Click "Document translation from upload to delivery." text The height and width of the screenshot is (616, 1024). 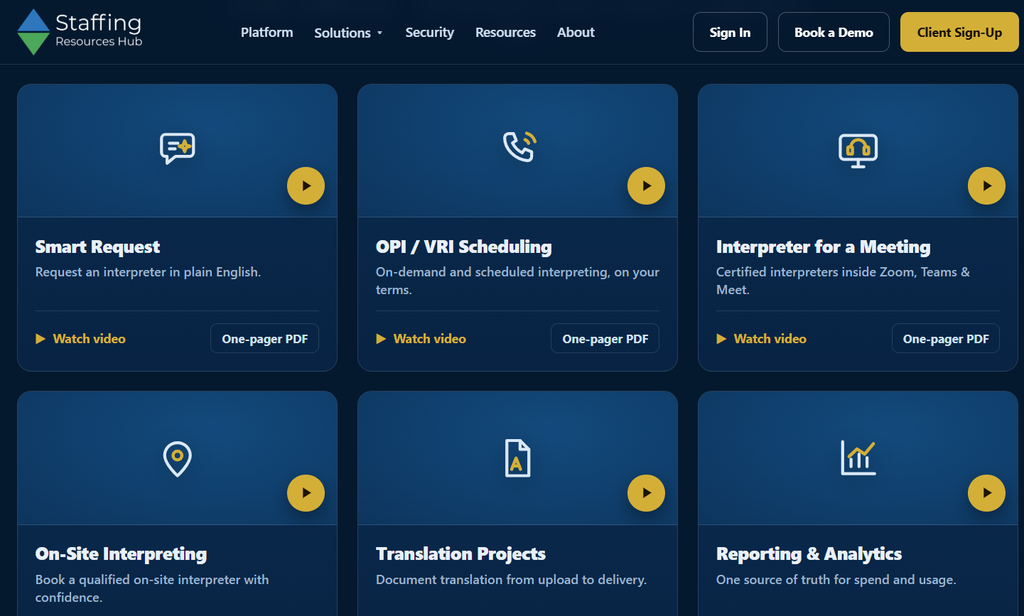511,579
